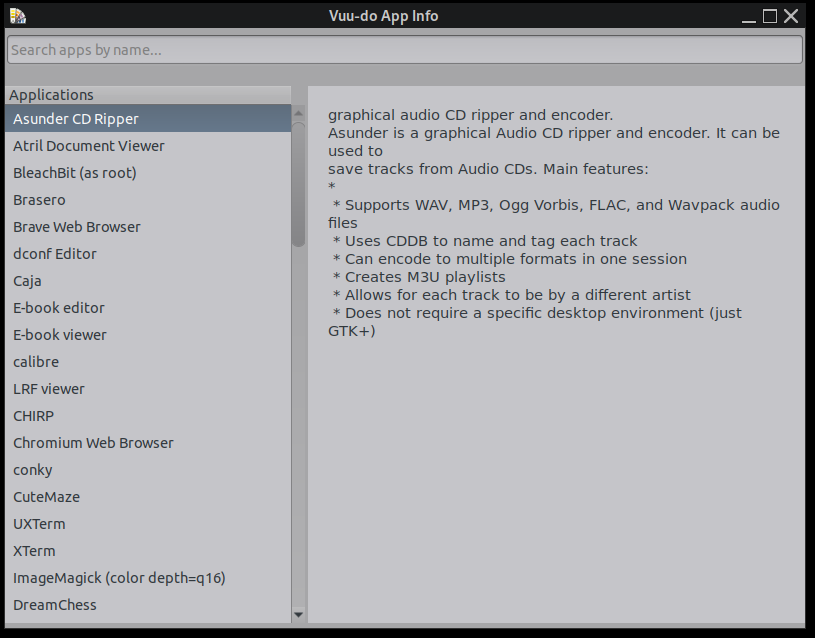The image size is (815, 638).
Task: Pick conky in the applications list
Action: (x=148, y=470)
